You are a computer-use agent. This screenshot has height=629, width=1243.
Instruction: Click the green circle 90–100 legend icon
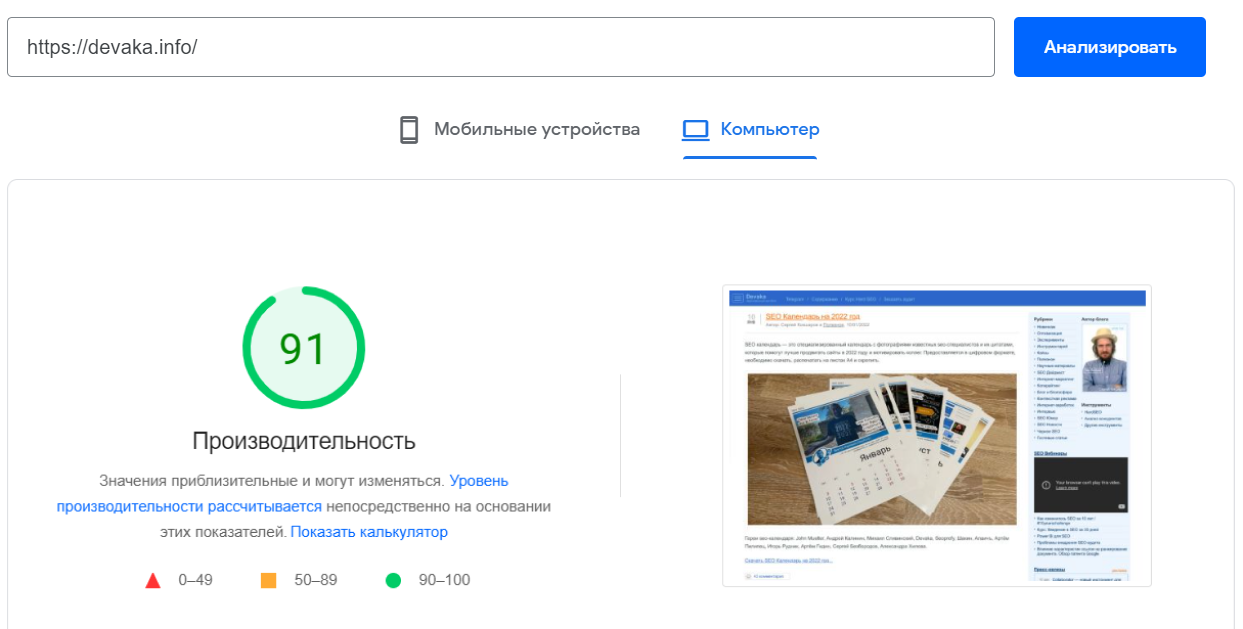(x=393, y=580)
